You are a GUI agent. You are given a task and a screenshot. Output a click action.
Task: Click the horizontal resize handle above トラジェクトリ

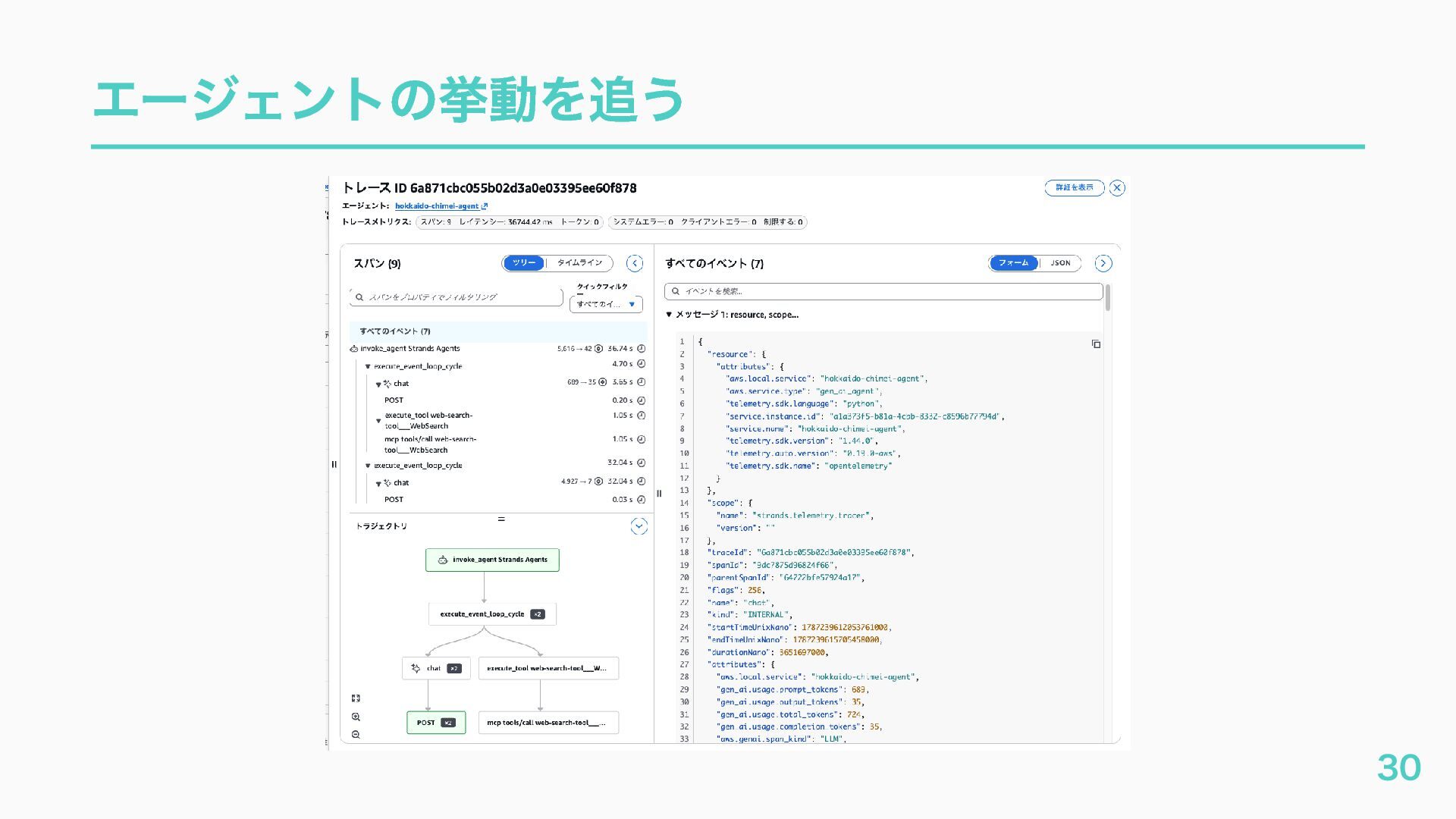[501, 519]
